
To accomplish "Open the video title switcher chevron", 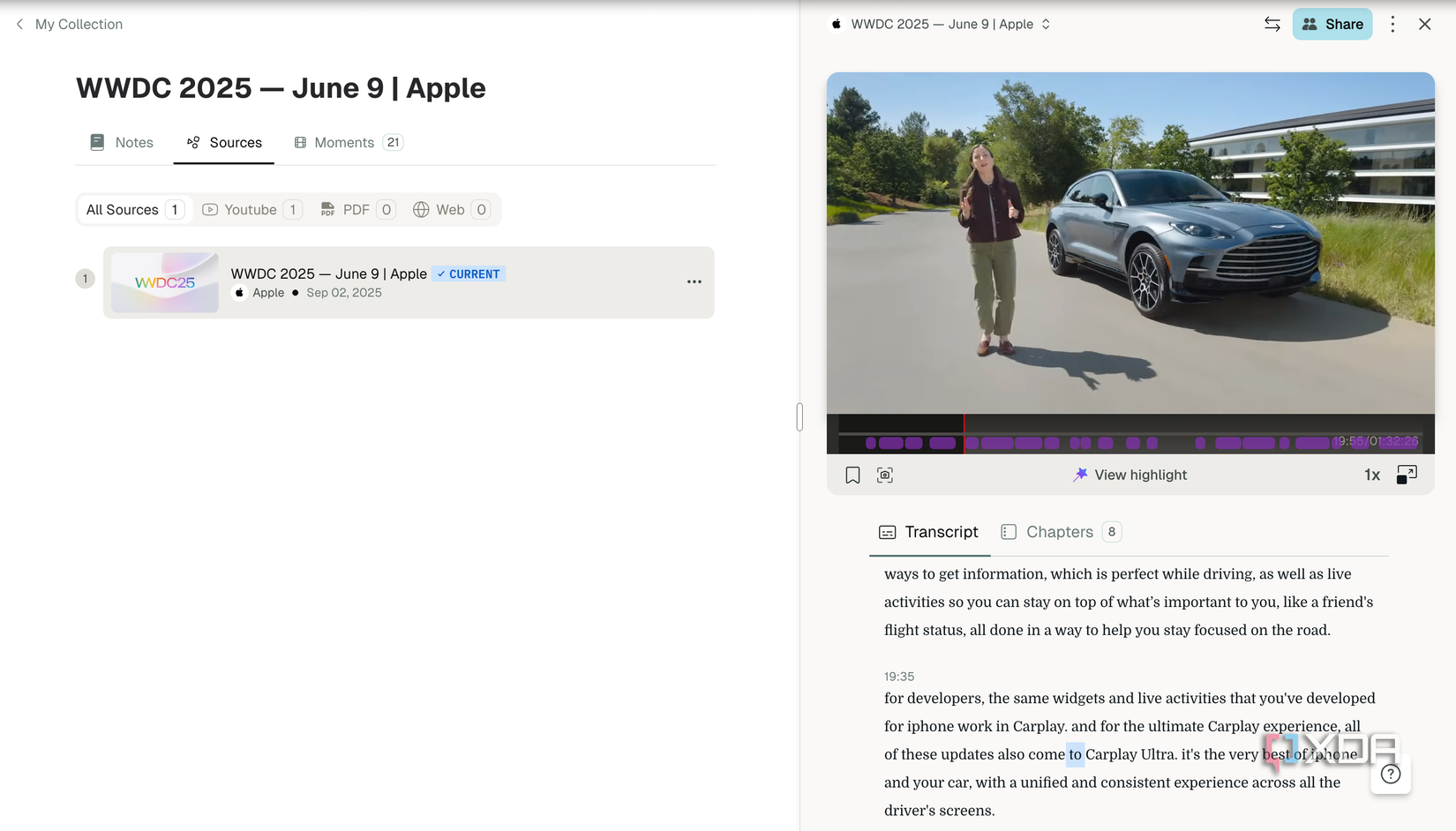I will (x=1047, y=24).
